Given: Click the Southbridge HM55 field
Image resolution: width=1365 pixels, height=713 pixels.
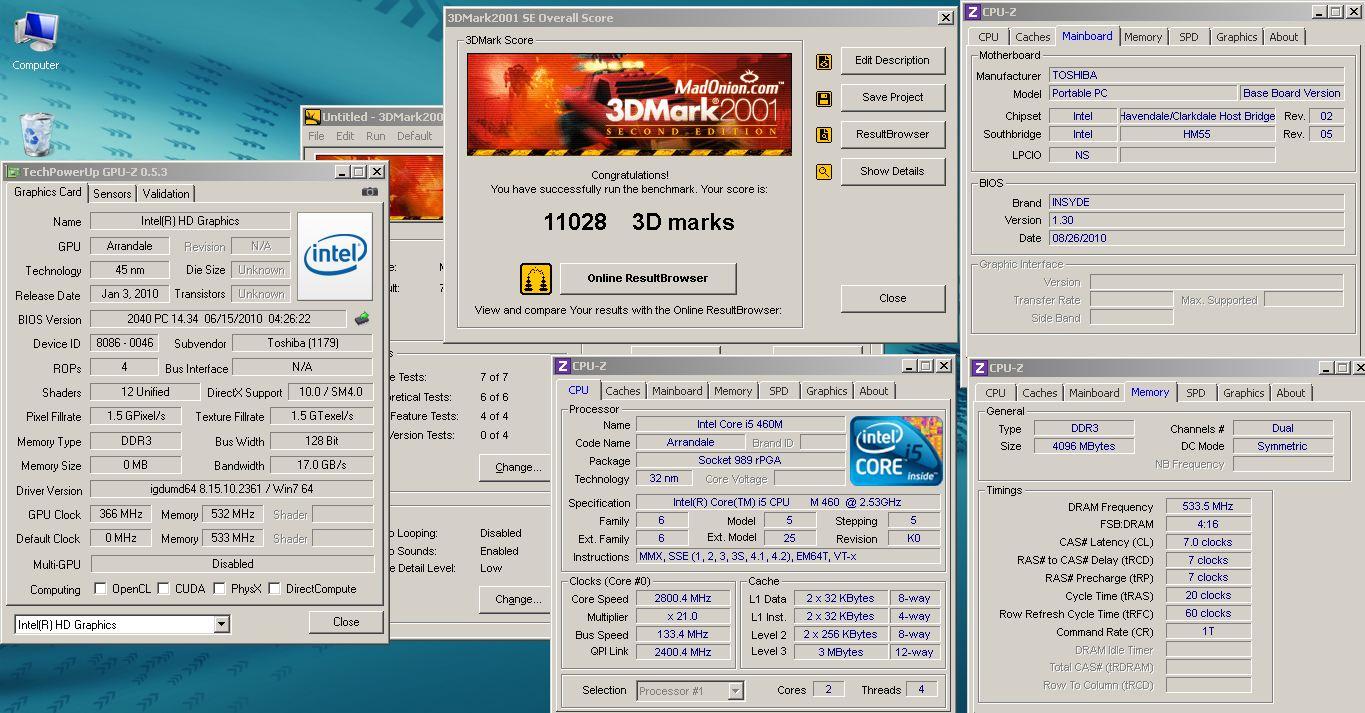Looking at the screenshot, I should coord(1197,134).
